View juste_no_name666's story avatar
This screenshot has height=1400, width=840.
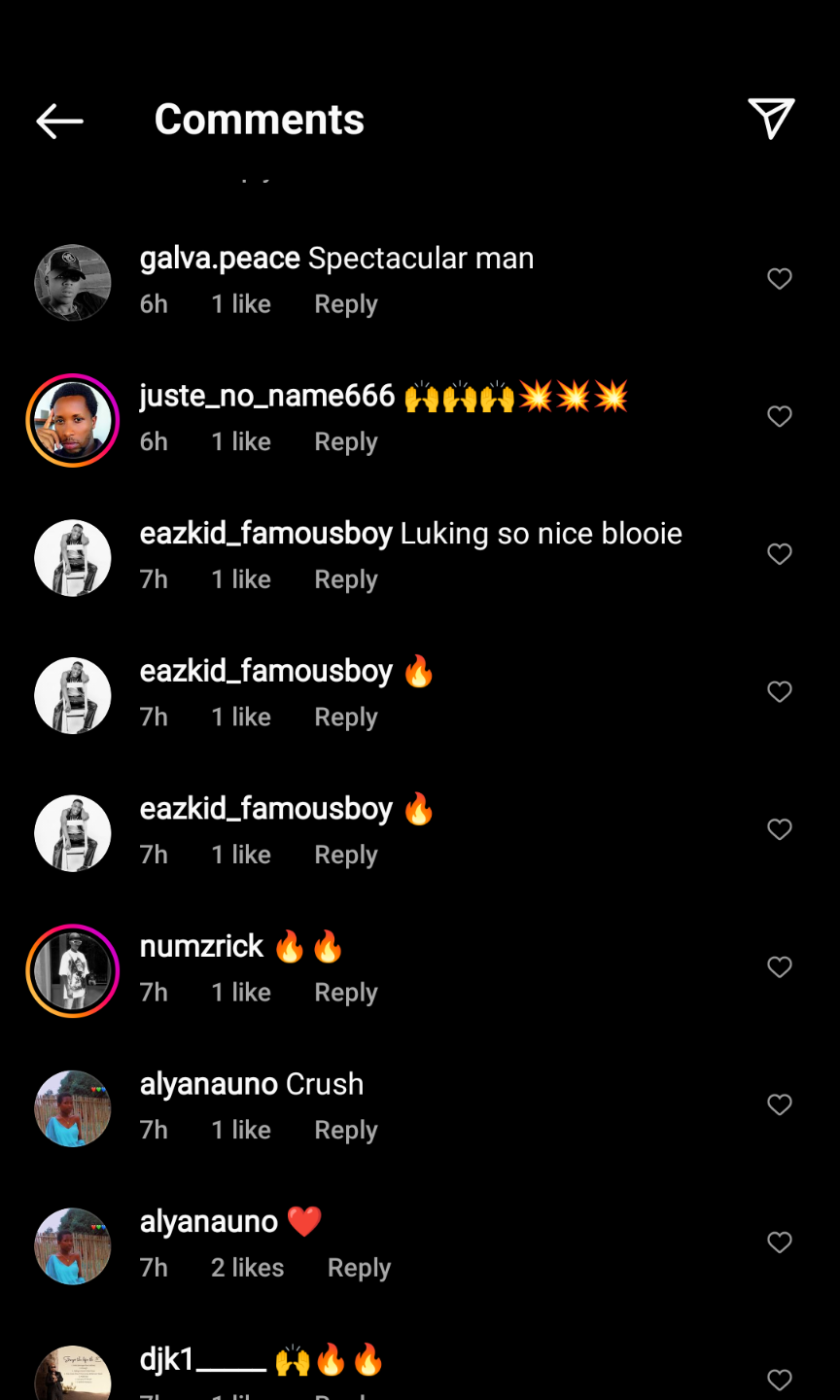click(x=73, y=420)
